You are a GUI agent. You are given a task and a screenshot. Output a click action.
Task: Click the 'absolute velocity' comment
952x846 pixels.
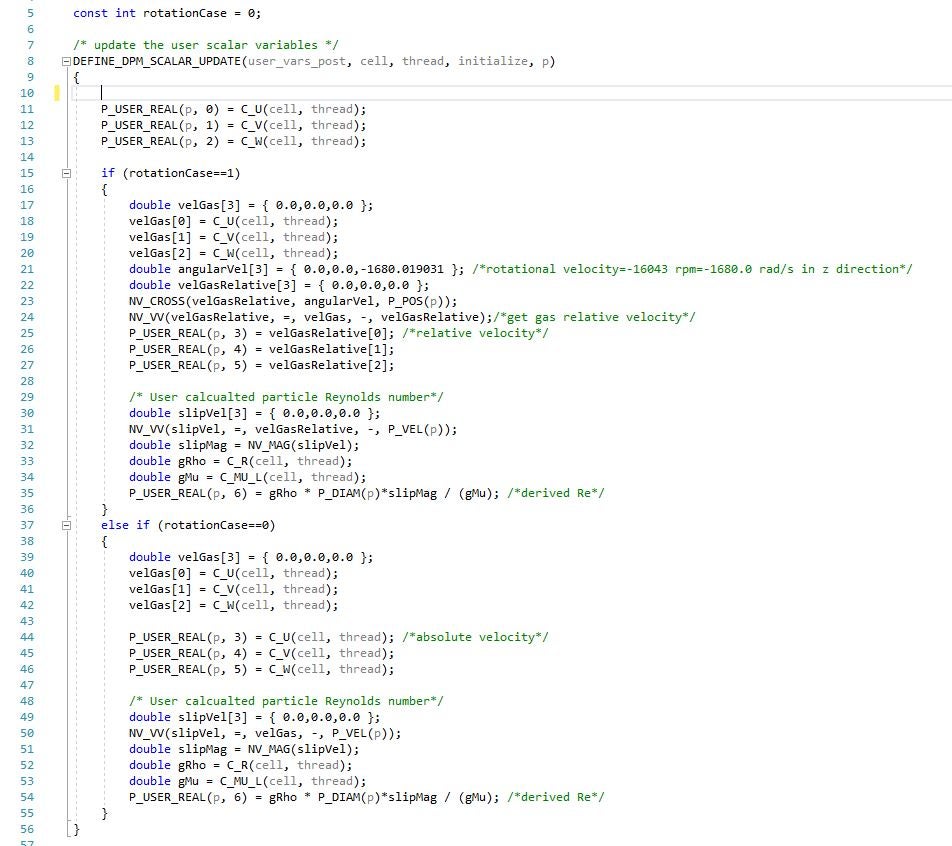pos(475,637)
